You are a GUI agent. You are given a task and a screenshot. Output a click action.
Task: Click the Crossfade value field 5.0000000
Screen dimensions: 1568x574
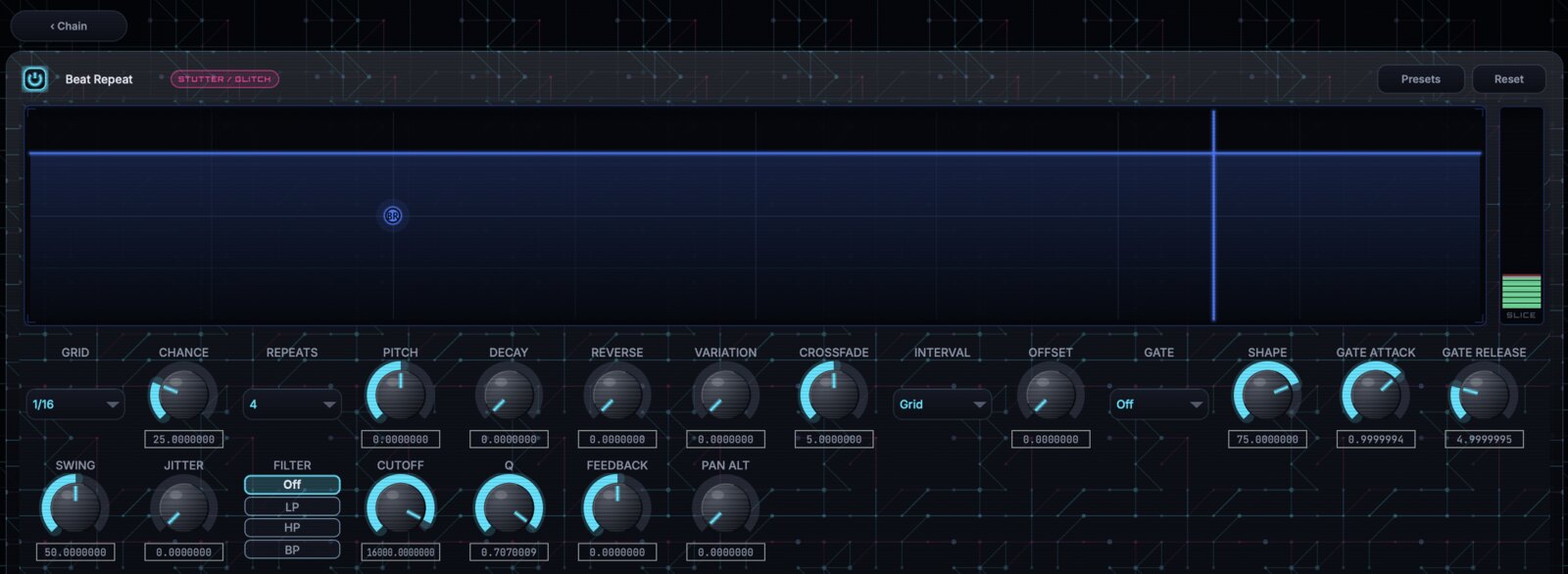[834, 440]
